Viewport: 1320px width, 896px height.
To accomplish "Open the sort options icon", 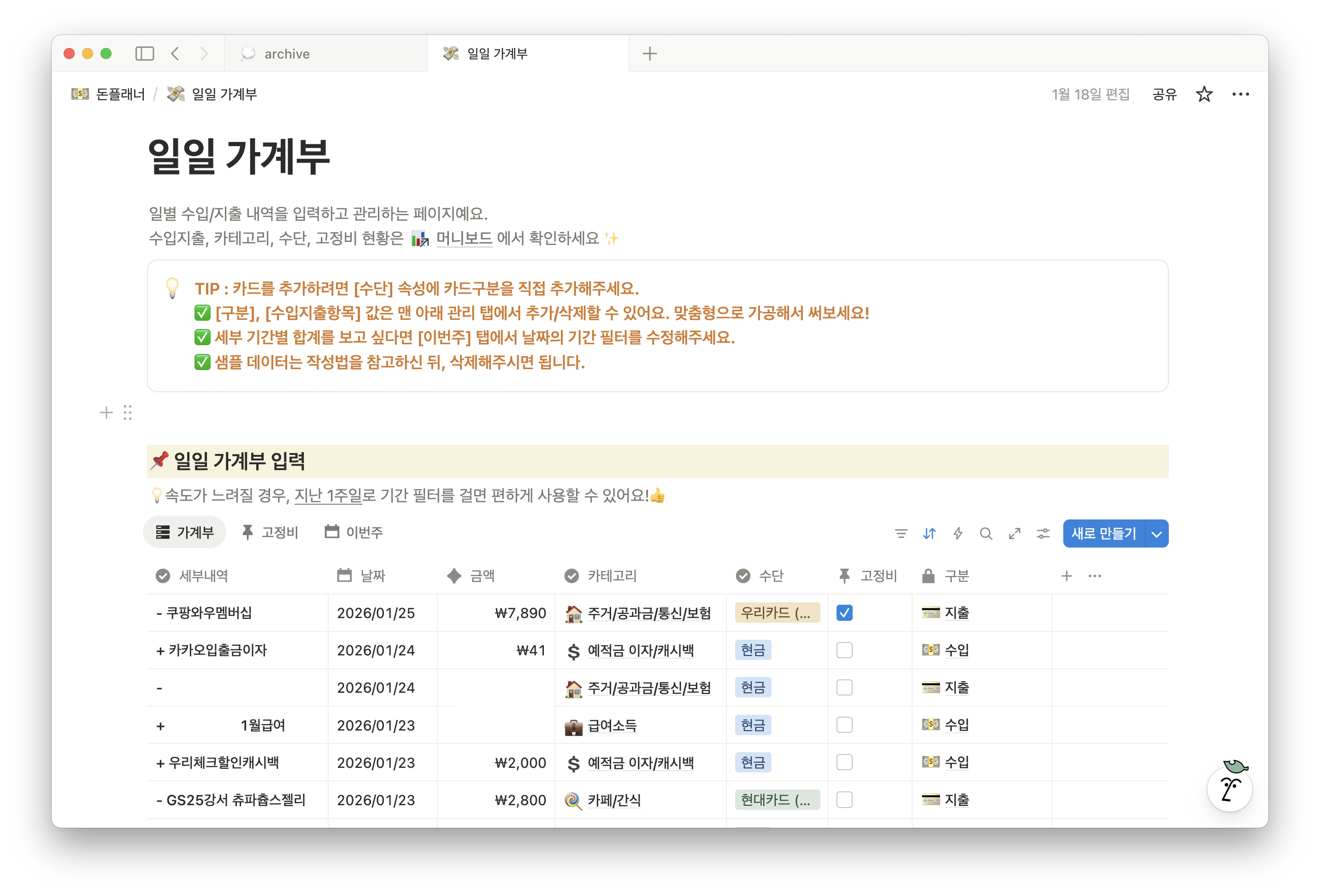I will point(929,534).
